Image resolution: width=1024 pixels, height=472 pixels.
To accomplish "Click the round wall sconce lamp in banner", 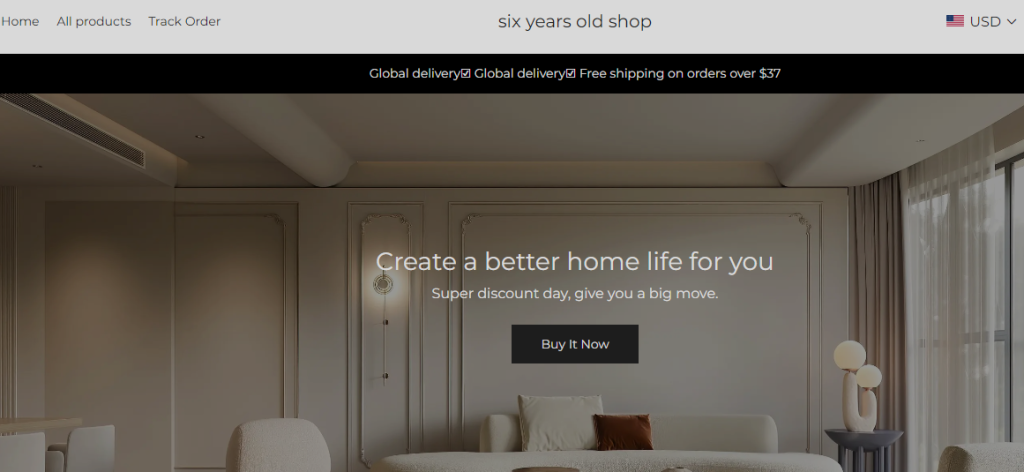I will pyautogui.click(x=383, y=285).
